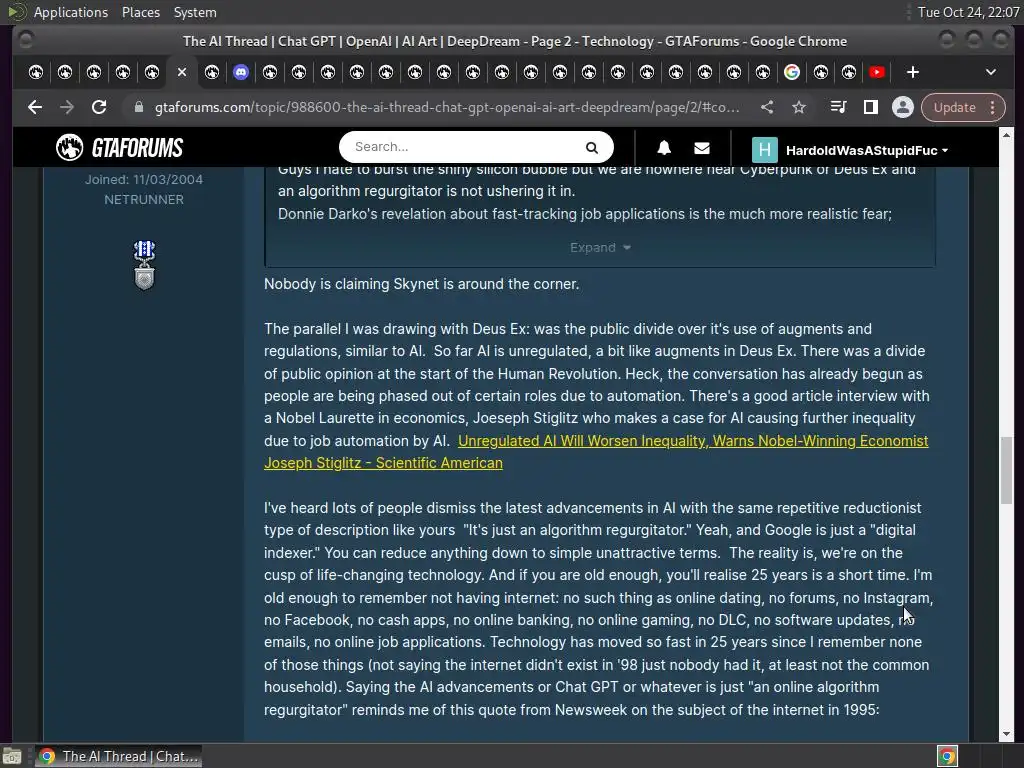View site information via the lock icon
Image resolution: width=1024 pixels, height=768 pixels.
138,107
